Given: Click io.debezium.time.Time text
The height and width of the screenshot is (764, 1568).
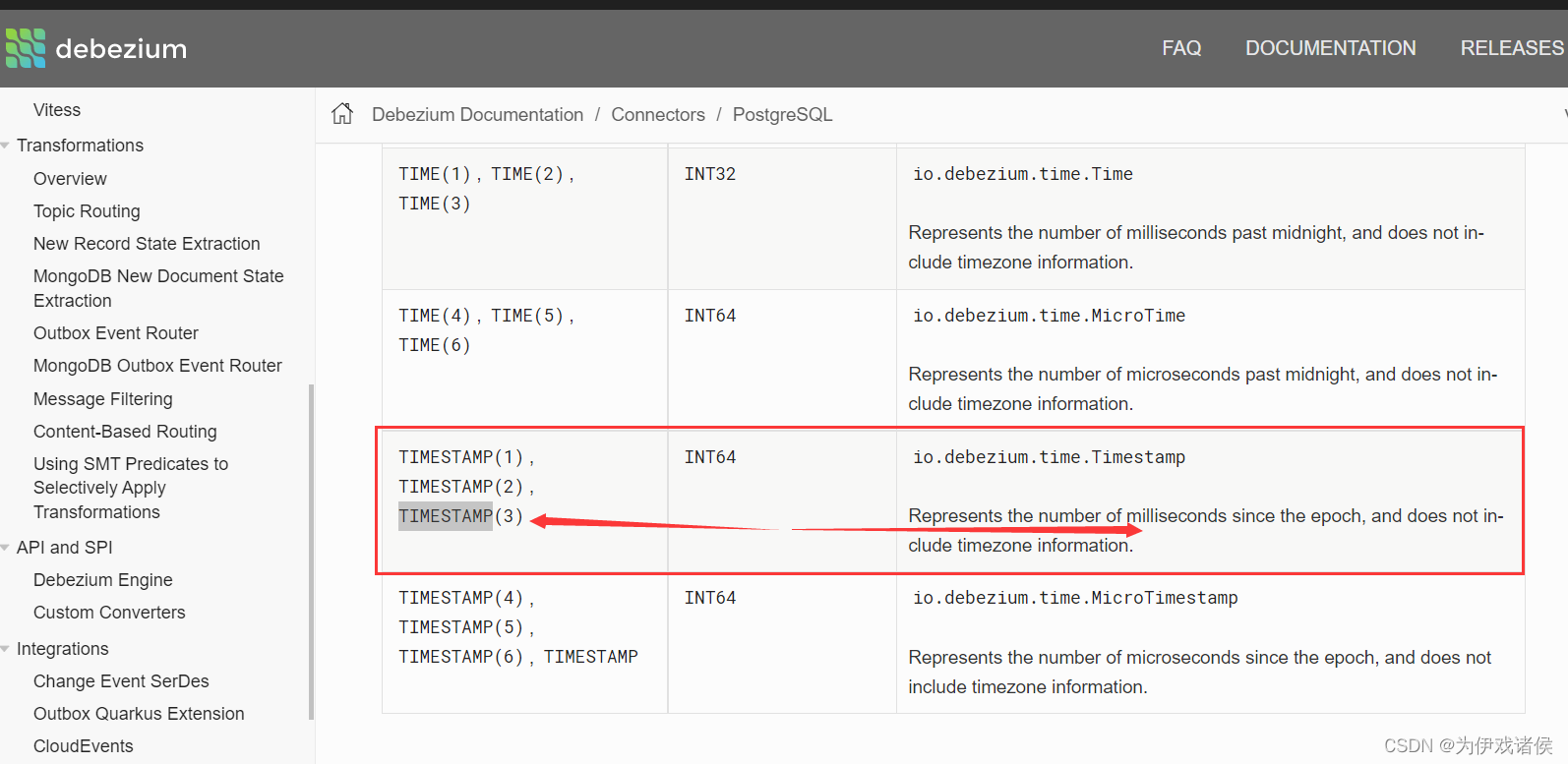Looking at the screenshot, I should (1023, 174).
